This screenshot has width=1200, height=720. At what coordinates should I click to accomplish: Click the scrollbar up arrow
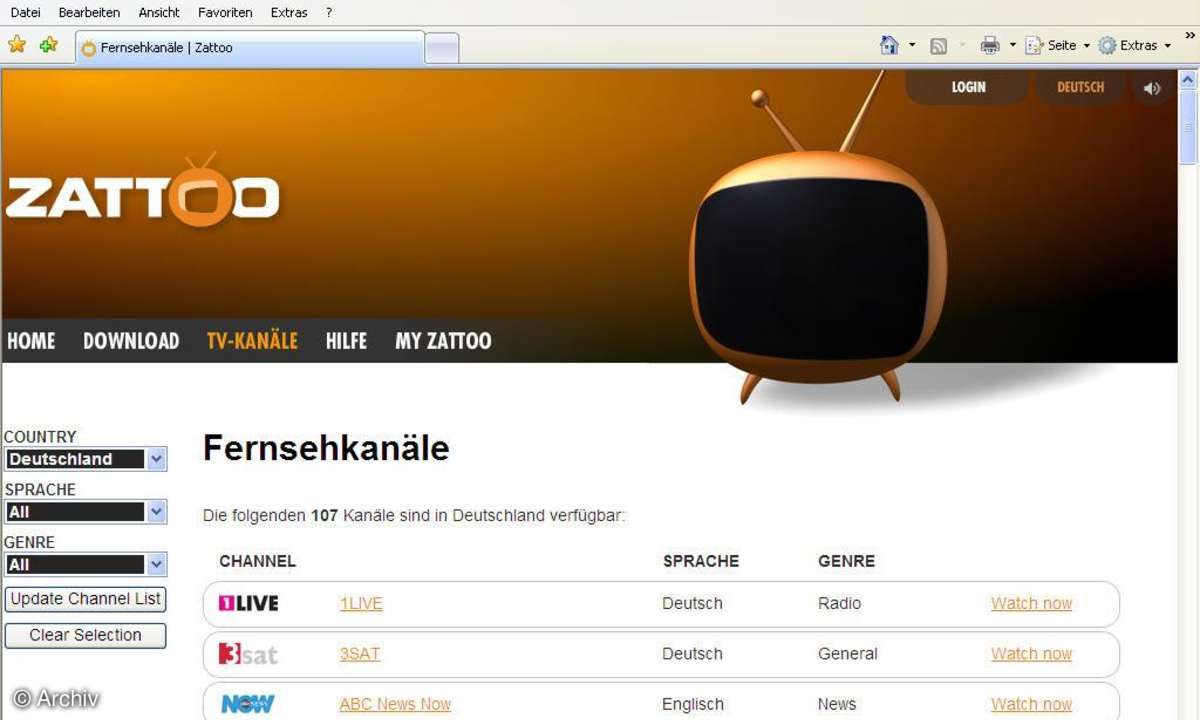[x=1188, y=79]
